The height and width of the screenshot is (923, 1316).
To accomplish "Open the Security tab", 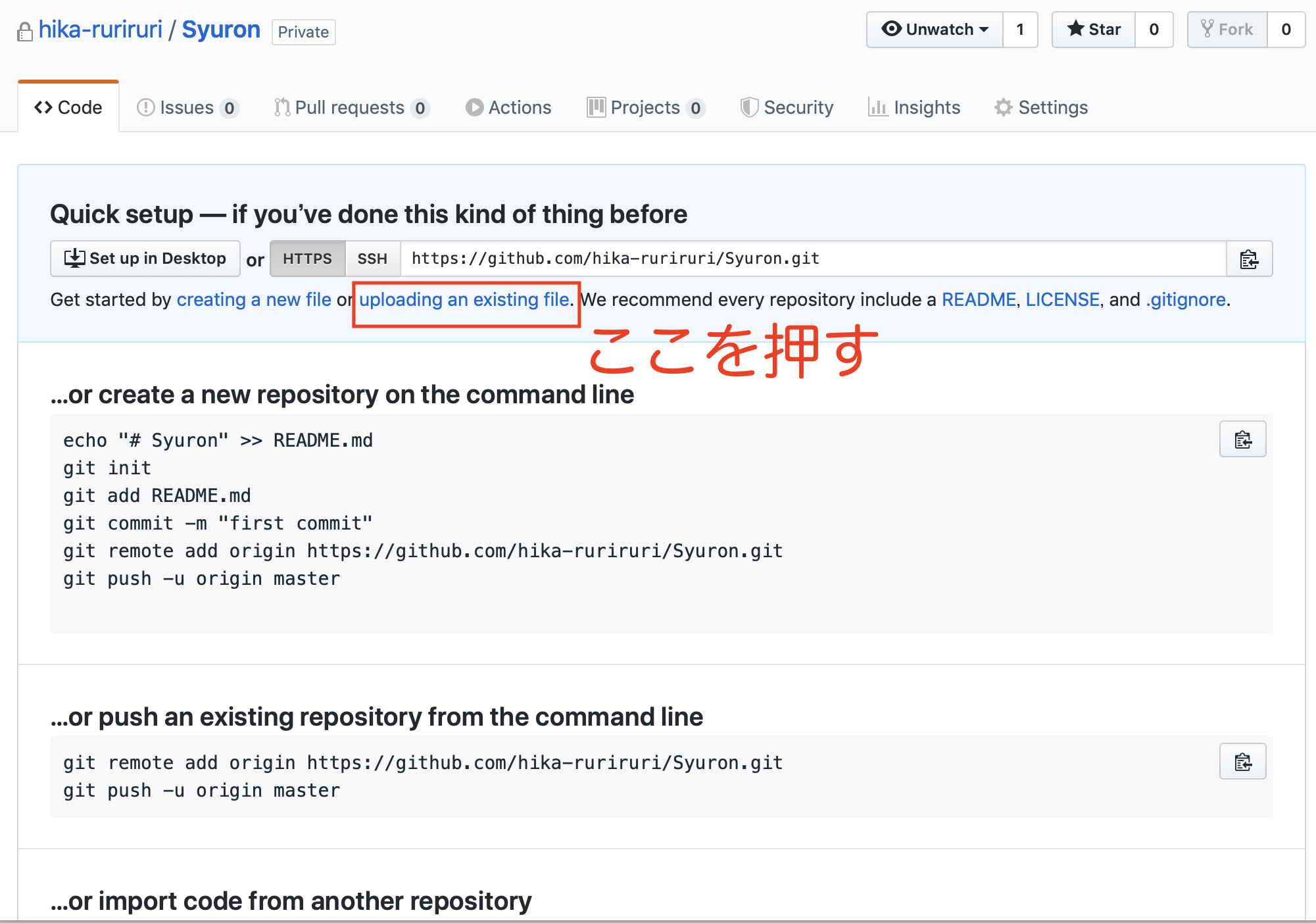I will click(x=787, y=107).
